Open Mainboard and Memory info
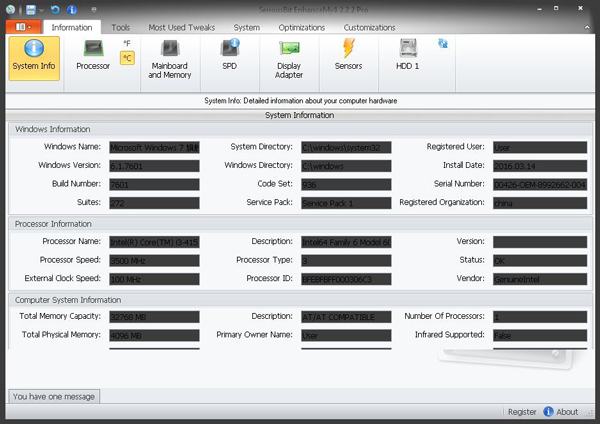This screenshot has height=424, width=600. (x=170, y=60)
